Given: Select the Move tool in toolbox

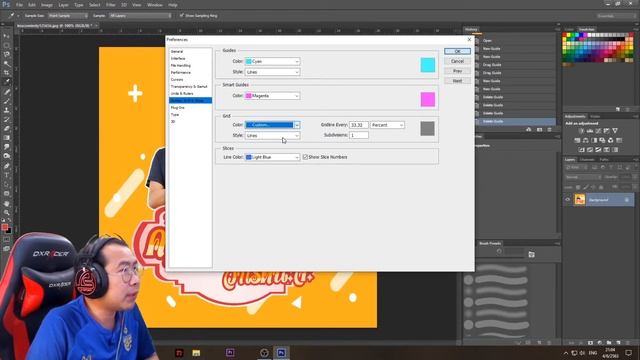Looking at the screenshot, I should pos(7,36).
